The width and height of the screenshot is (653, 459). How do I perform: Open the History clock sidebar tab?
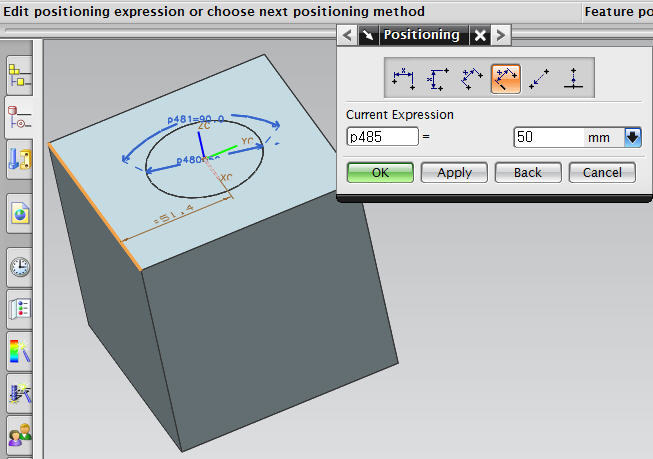coord(20,267)
